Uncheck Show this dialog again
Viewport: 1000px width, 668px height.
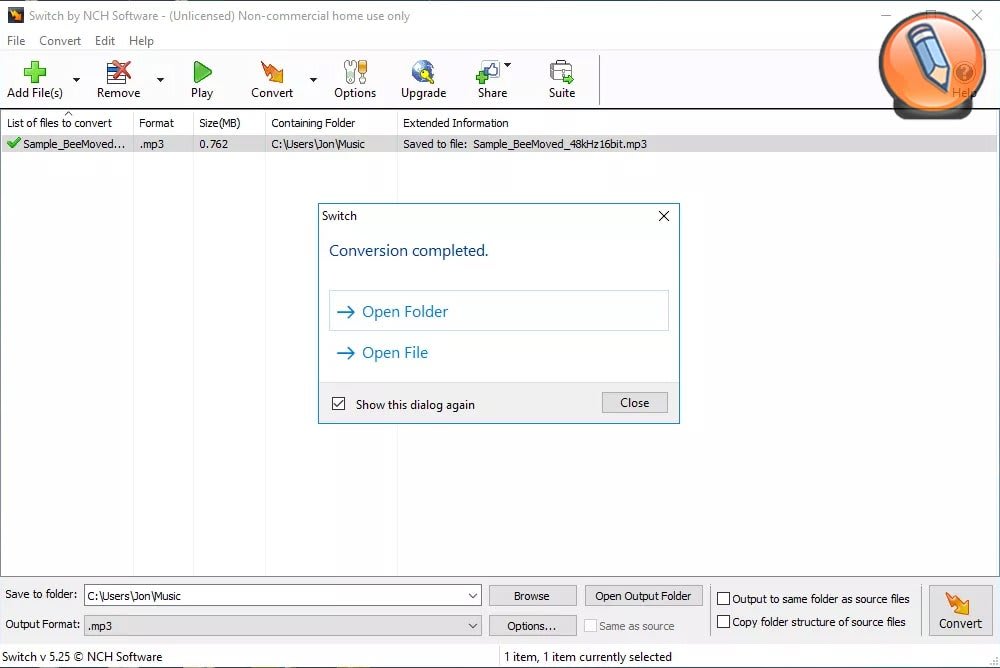[339, 404]
